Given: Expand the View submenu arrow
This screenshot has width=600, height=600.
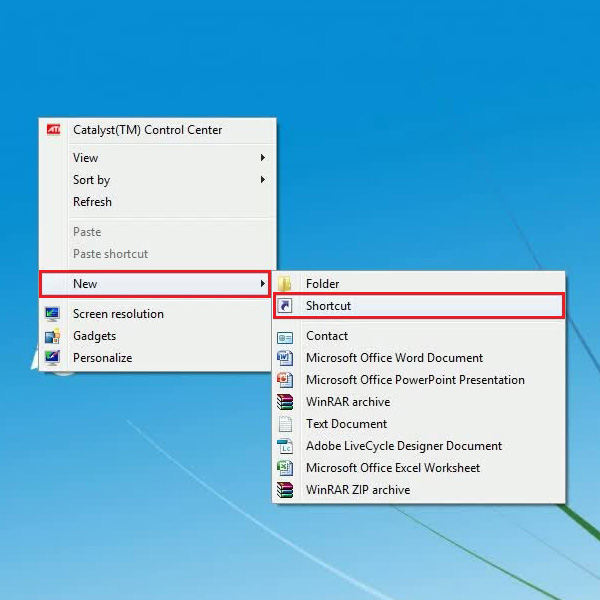Looking at the screenshot, I should click(x=262, y=157).
